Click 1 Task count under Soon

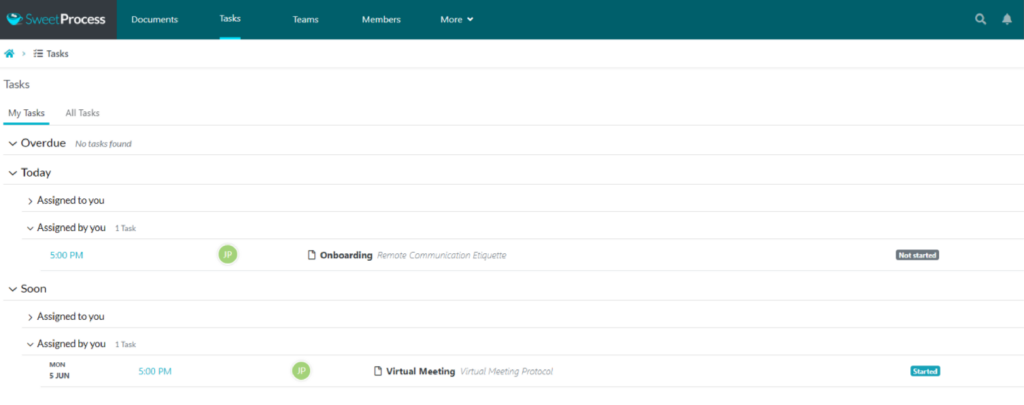pyautogui.click(x=125, y=344)
